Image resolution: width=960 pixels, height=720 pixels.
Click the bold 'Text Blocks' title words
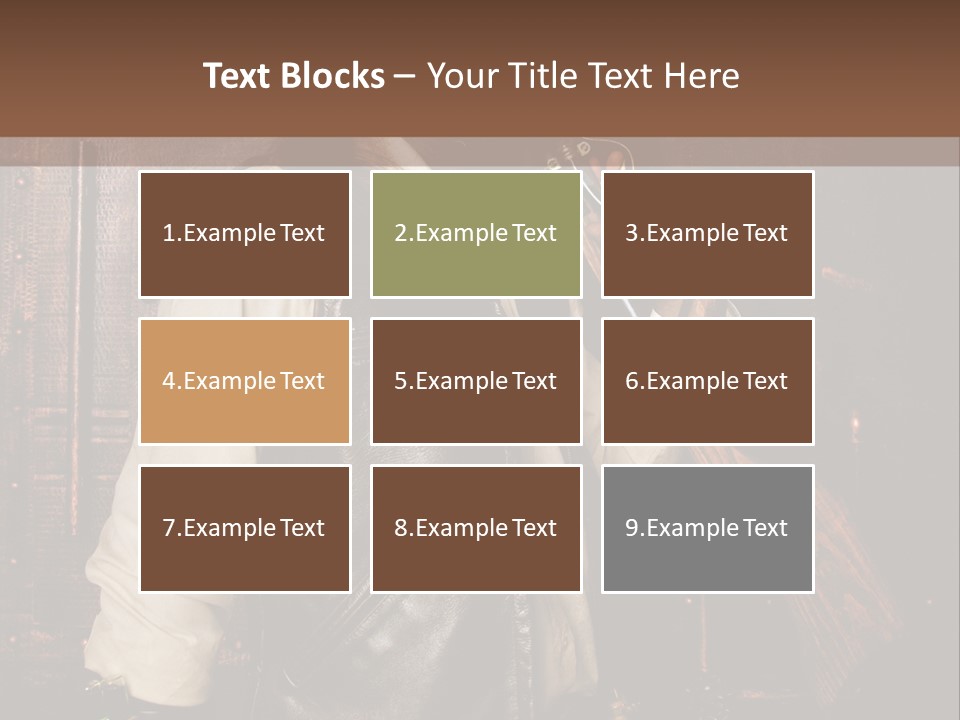[x=294, y=76]
